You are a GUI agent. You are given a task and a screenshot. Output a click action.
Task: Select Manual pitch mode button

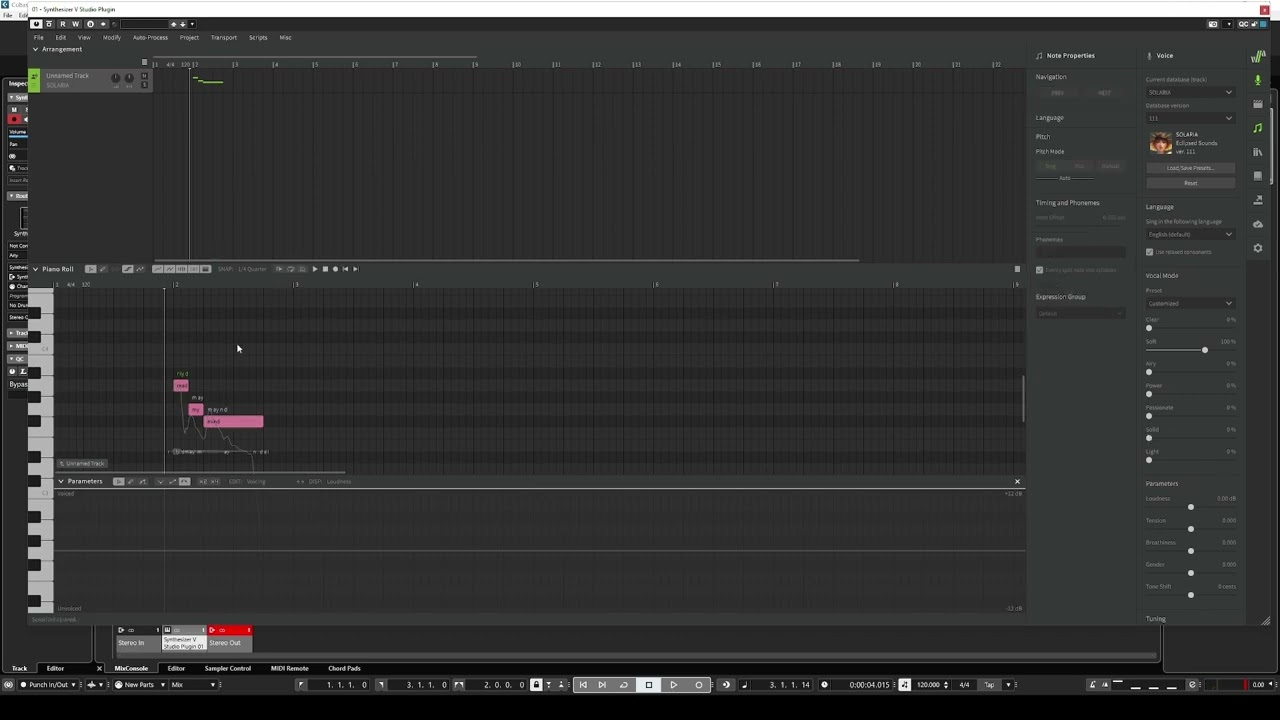(x=1110, y=166)
